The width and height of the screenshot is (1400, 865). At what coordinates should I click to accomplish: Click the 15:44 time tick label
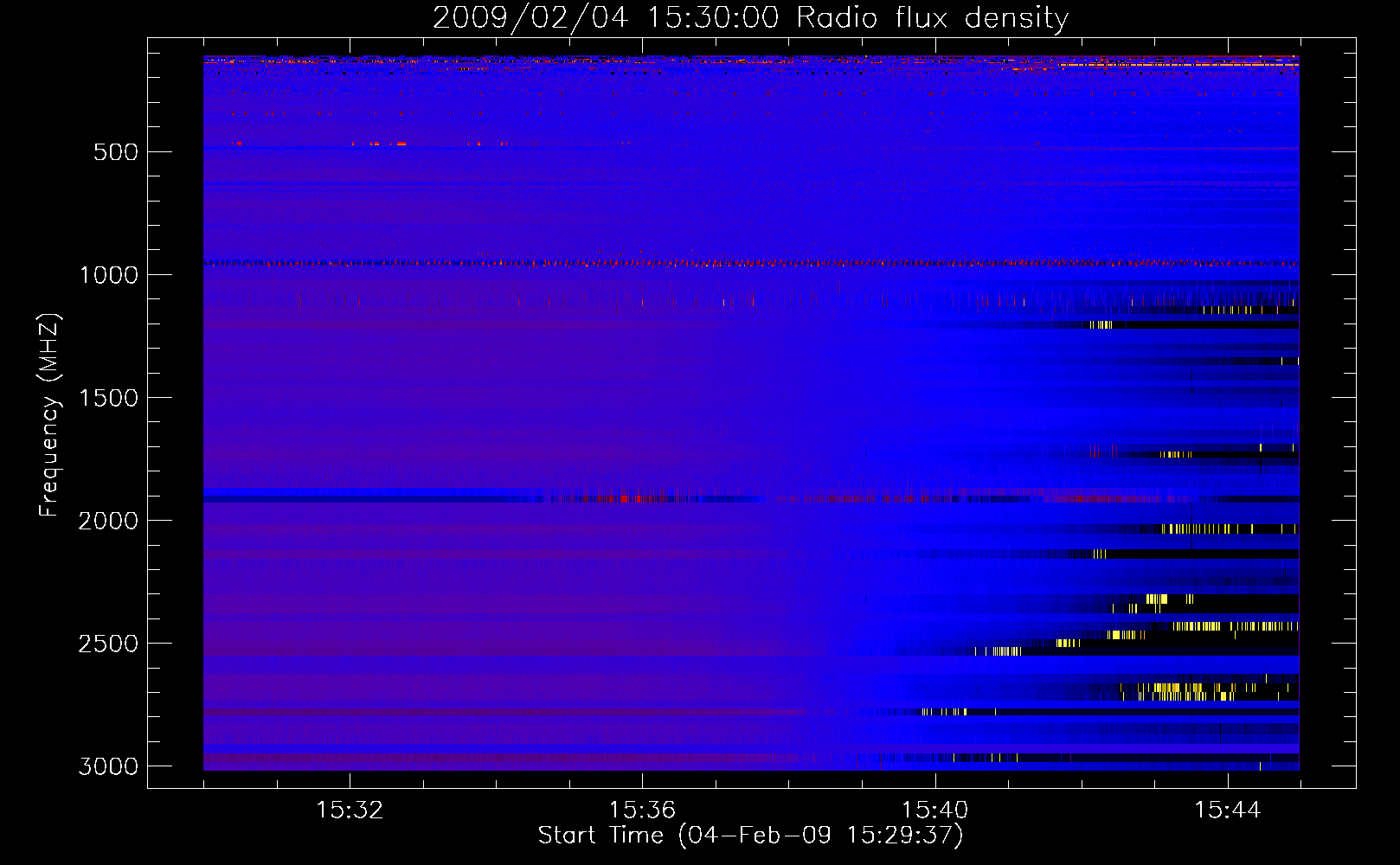[1227, 810]
